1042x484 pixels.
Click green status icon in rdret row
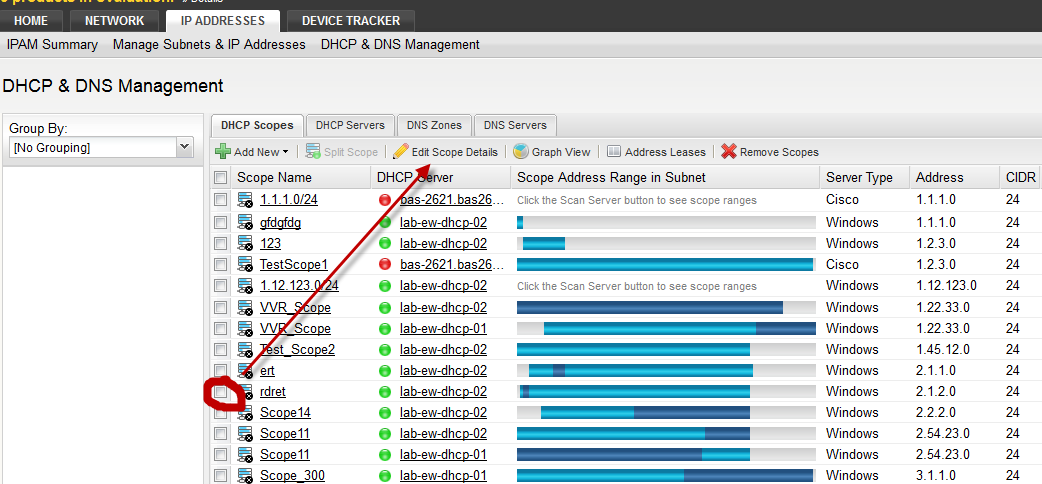385,392
